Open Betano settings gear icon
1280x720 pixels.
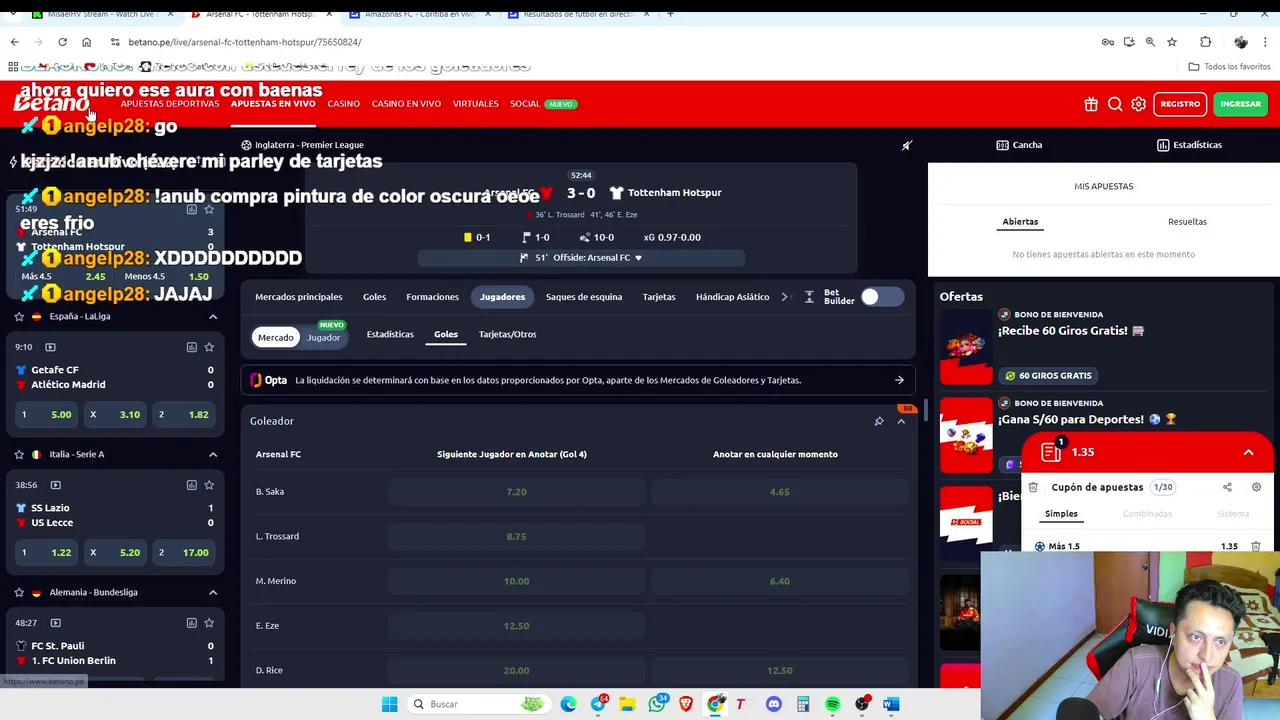[x=1139, y=104]
